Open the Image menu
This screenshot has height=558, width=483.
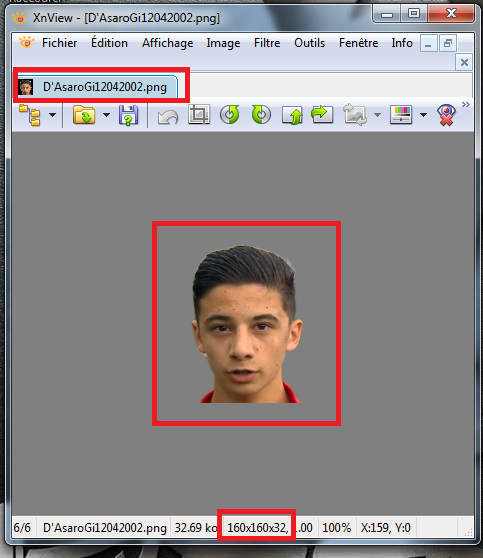point(223,43)
